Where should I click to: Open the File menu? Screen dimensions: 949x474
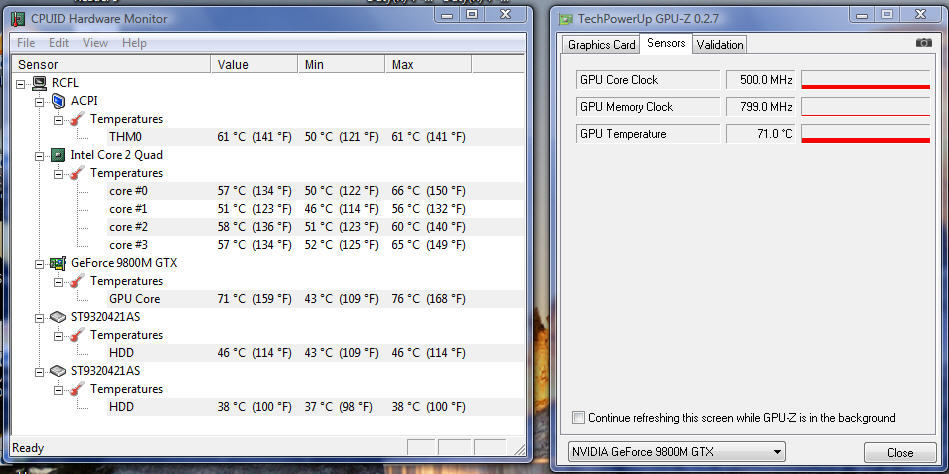[x=26, y=42]
